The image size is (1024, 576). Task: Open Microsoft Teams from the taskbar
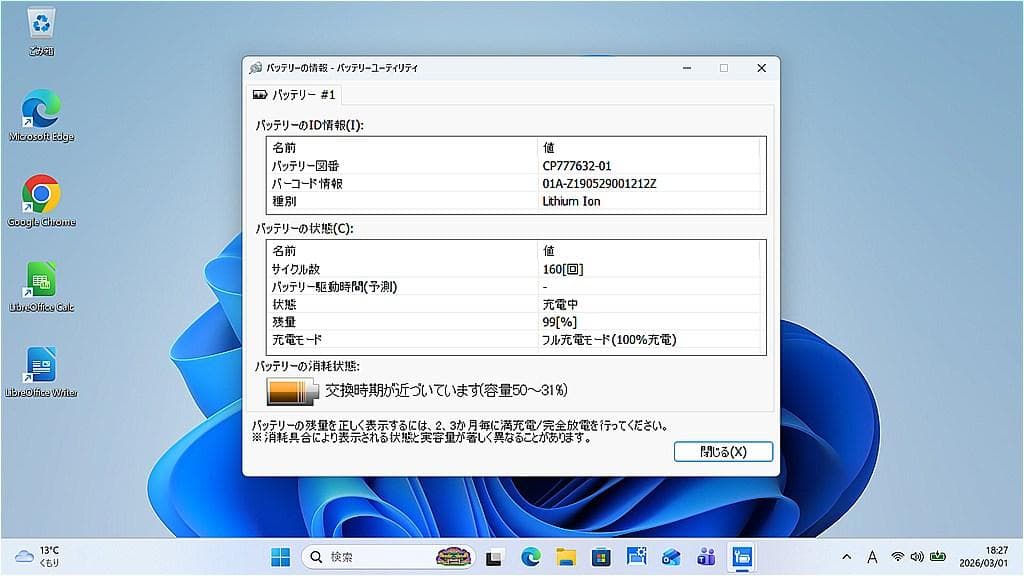coord(707,557)
